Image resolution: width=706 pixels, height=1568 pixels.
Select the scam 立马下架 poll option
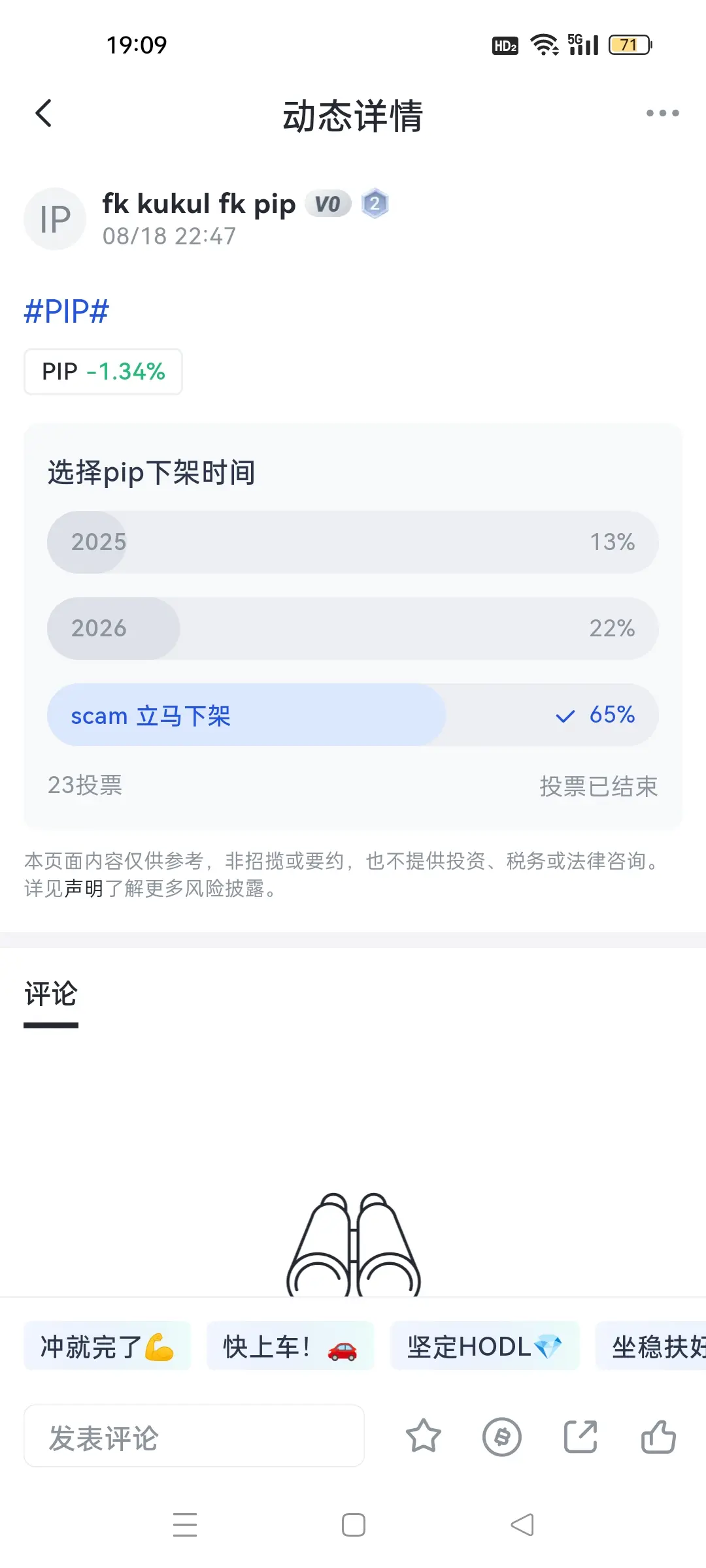click(x=352, y=715)
